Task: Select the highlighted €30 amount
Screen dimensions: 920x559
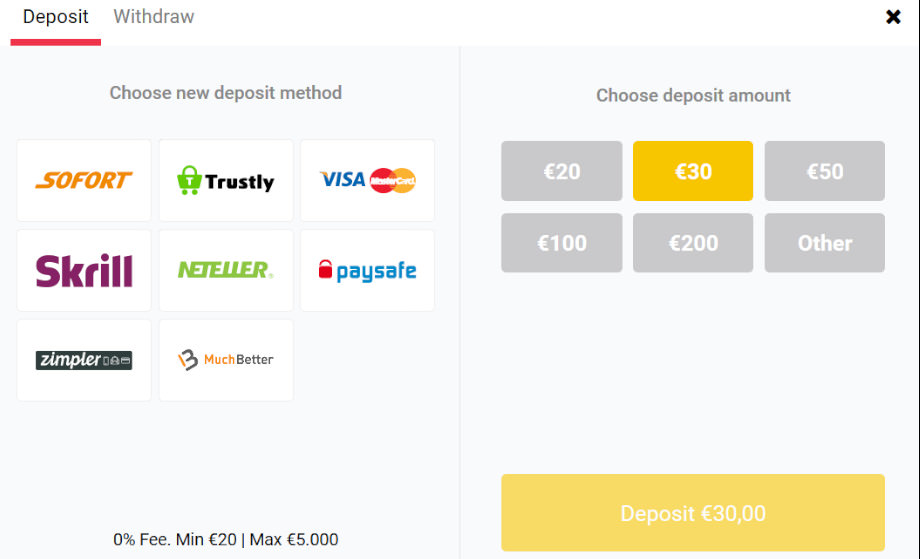Action: [693, 171]
